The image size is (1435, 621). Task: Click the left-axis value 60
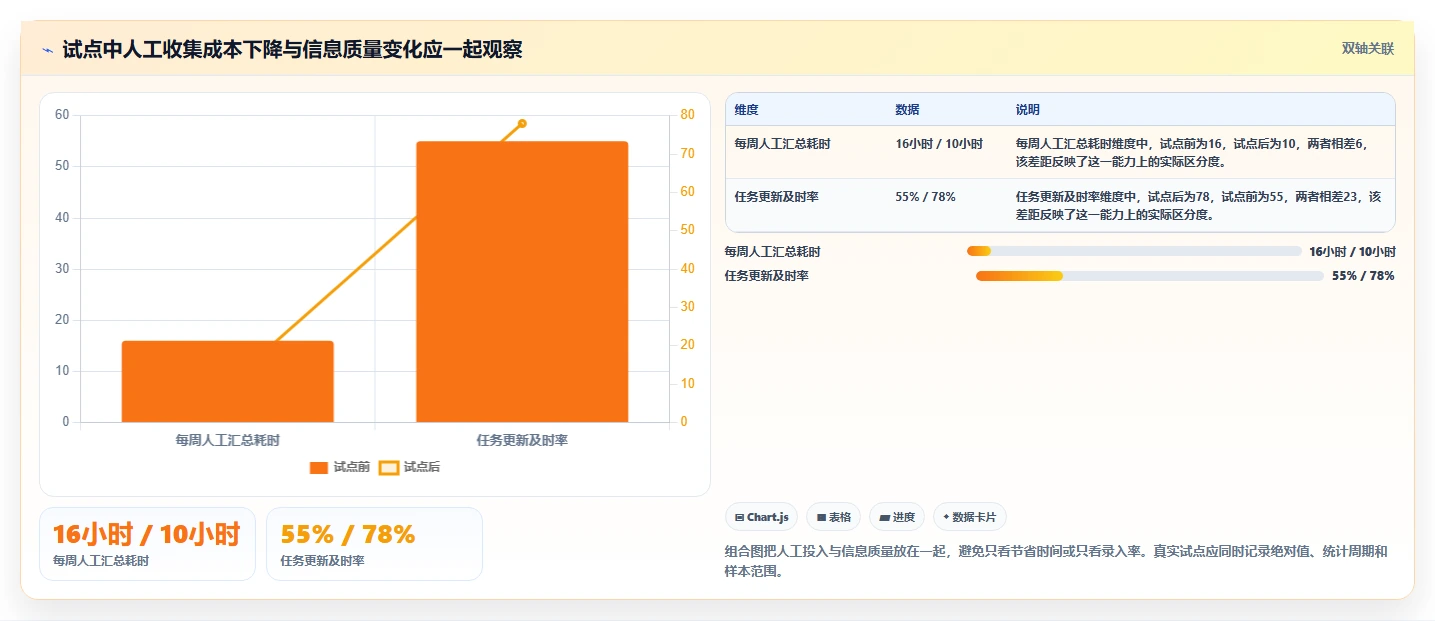pos(62,115)
